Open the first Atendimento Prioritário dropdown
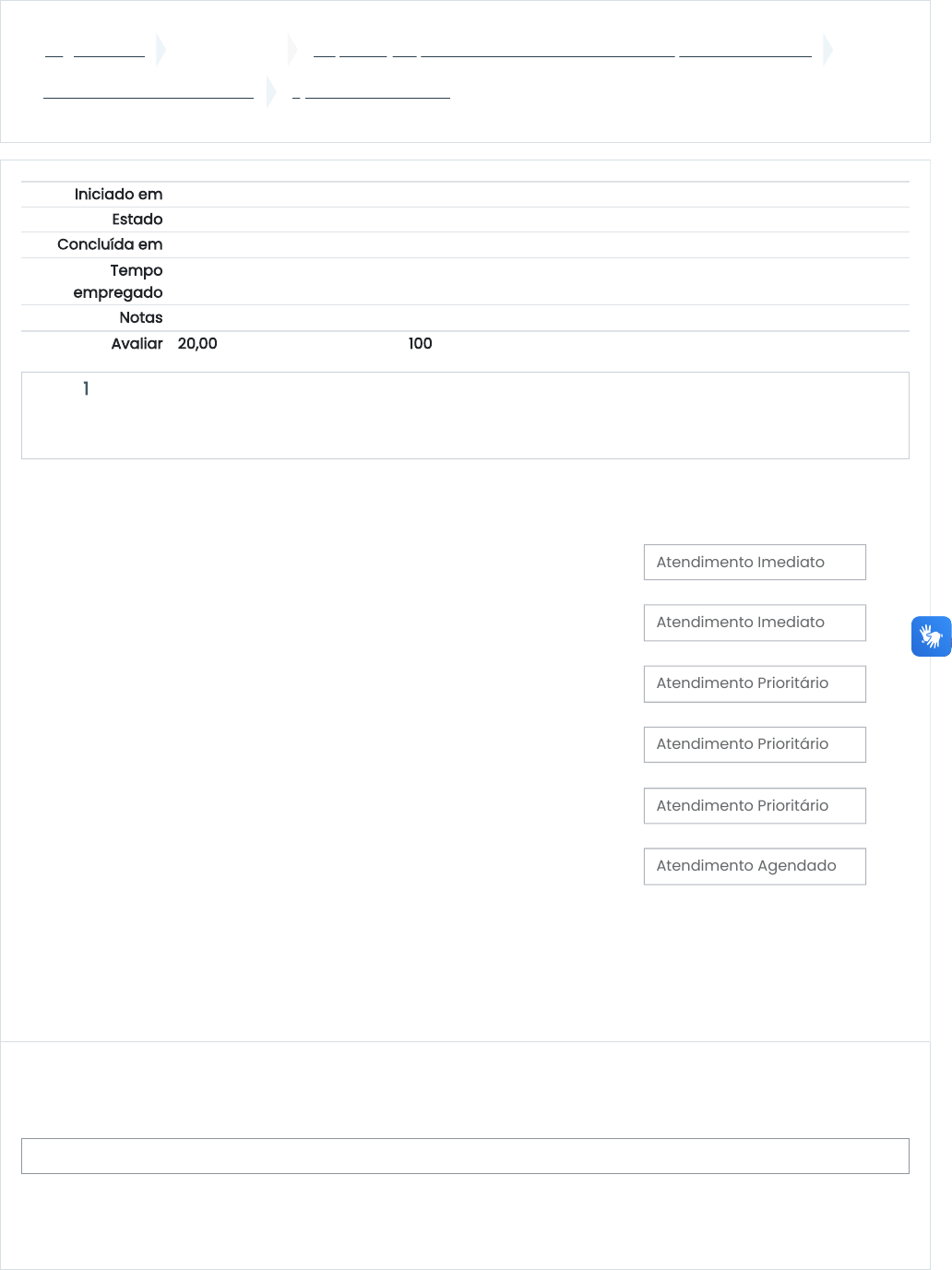Image resolution: width=952 pixels, height=1270 pixels. (754, 683)
